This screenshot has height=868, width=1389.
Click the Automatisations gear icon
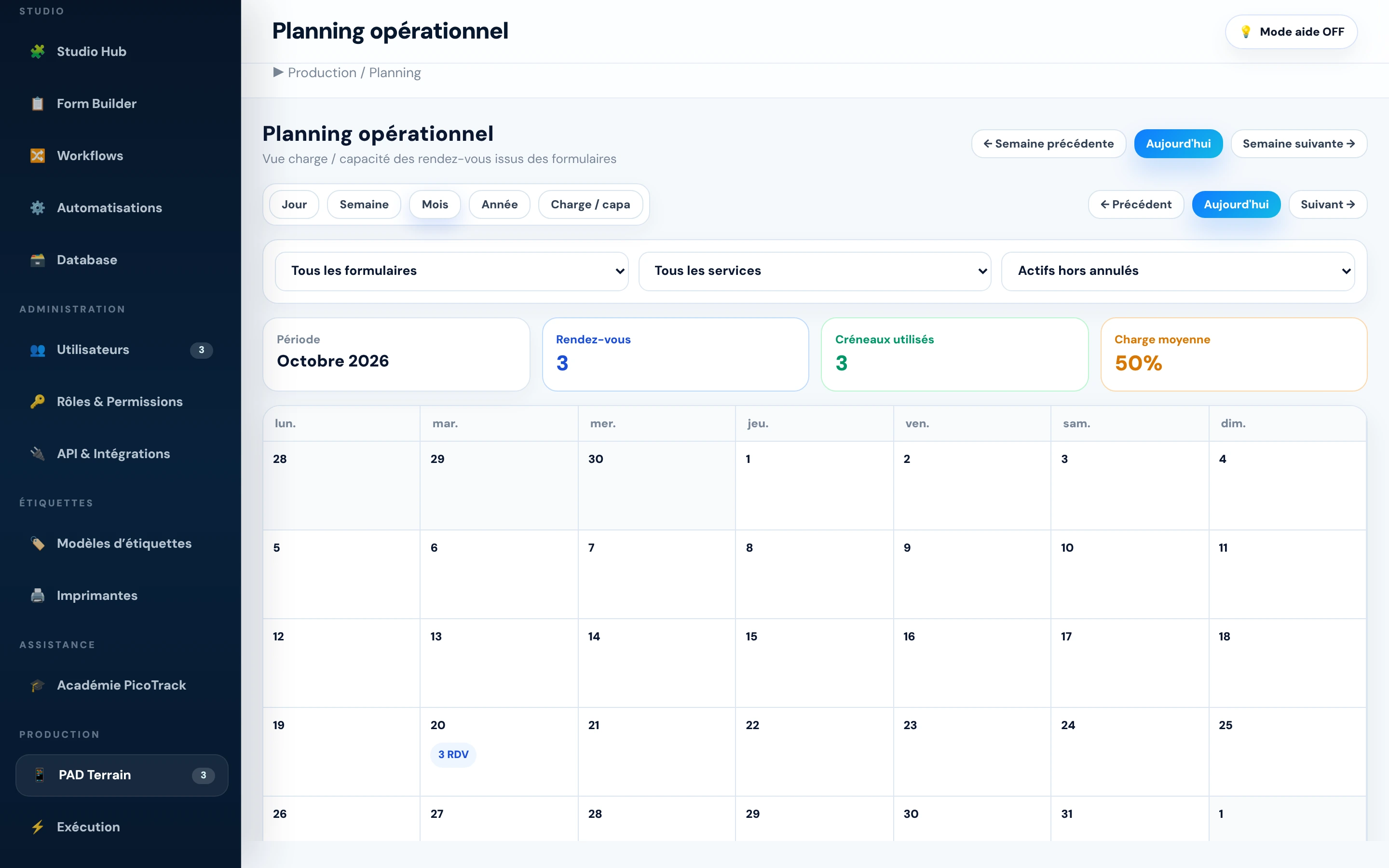[x=38, y=208]
